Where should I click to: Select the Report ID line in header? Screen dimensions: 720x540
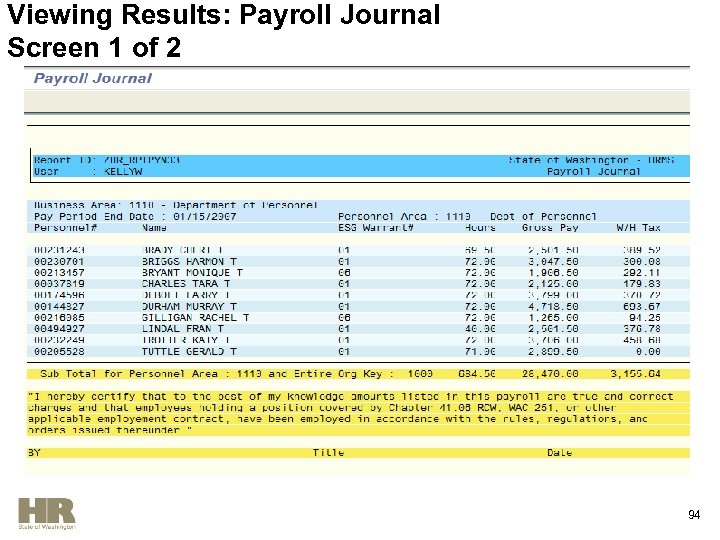point(107,160)
